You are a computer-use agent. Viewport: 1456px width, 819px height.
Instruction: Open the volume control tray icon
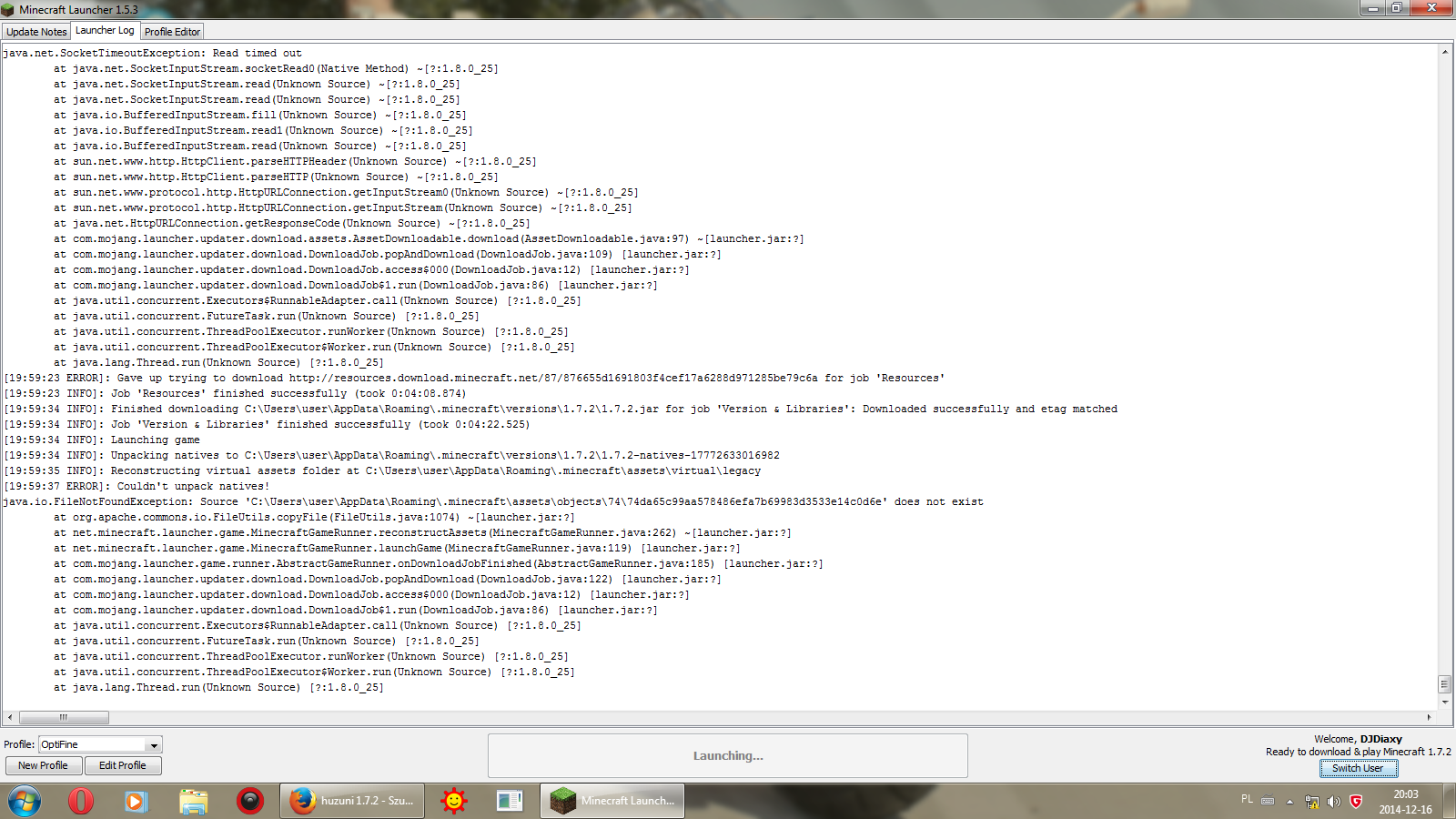point(1333,802)
